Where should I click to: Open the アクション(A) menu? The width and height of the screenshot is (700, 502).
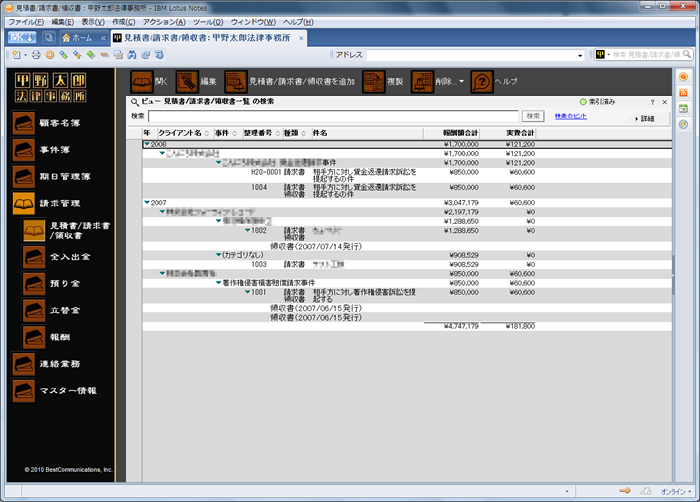(164, 22)
